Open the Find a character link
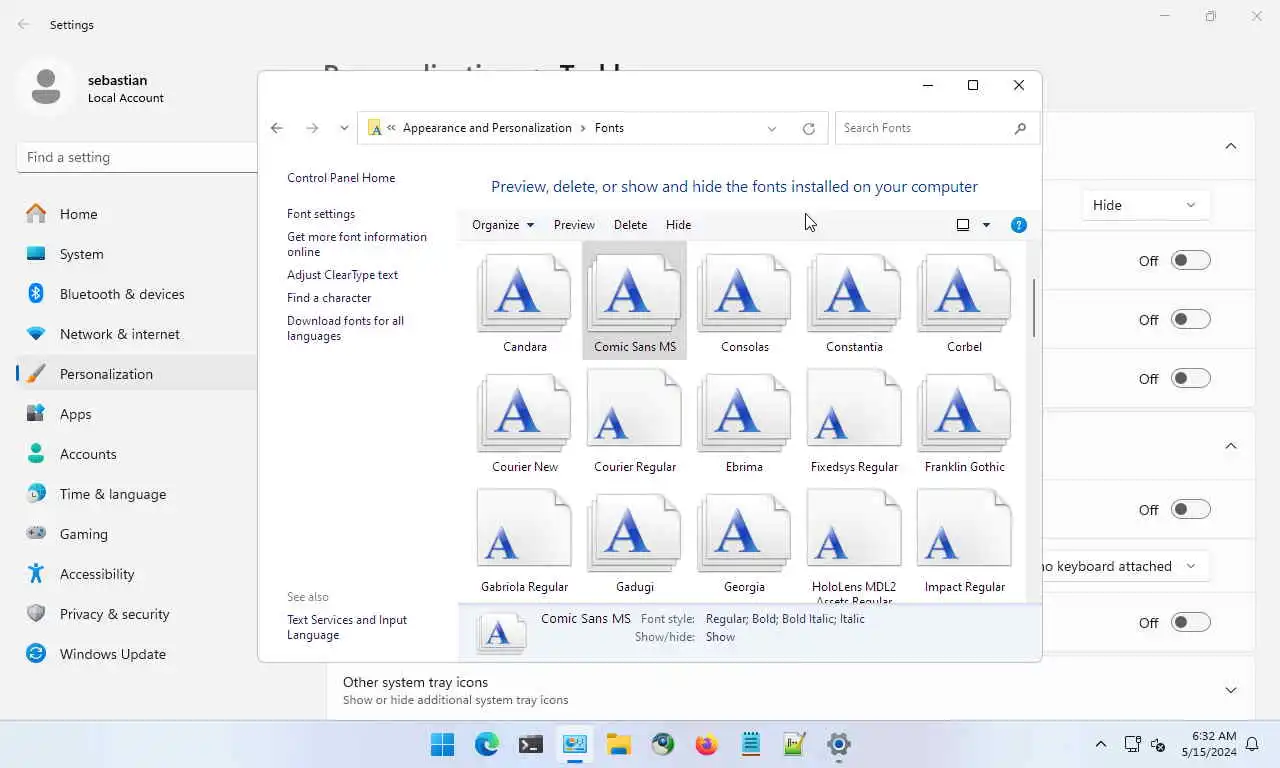Viewport: 1280px width, 768px height. pos(329,298)
